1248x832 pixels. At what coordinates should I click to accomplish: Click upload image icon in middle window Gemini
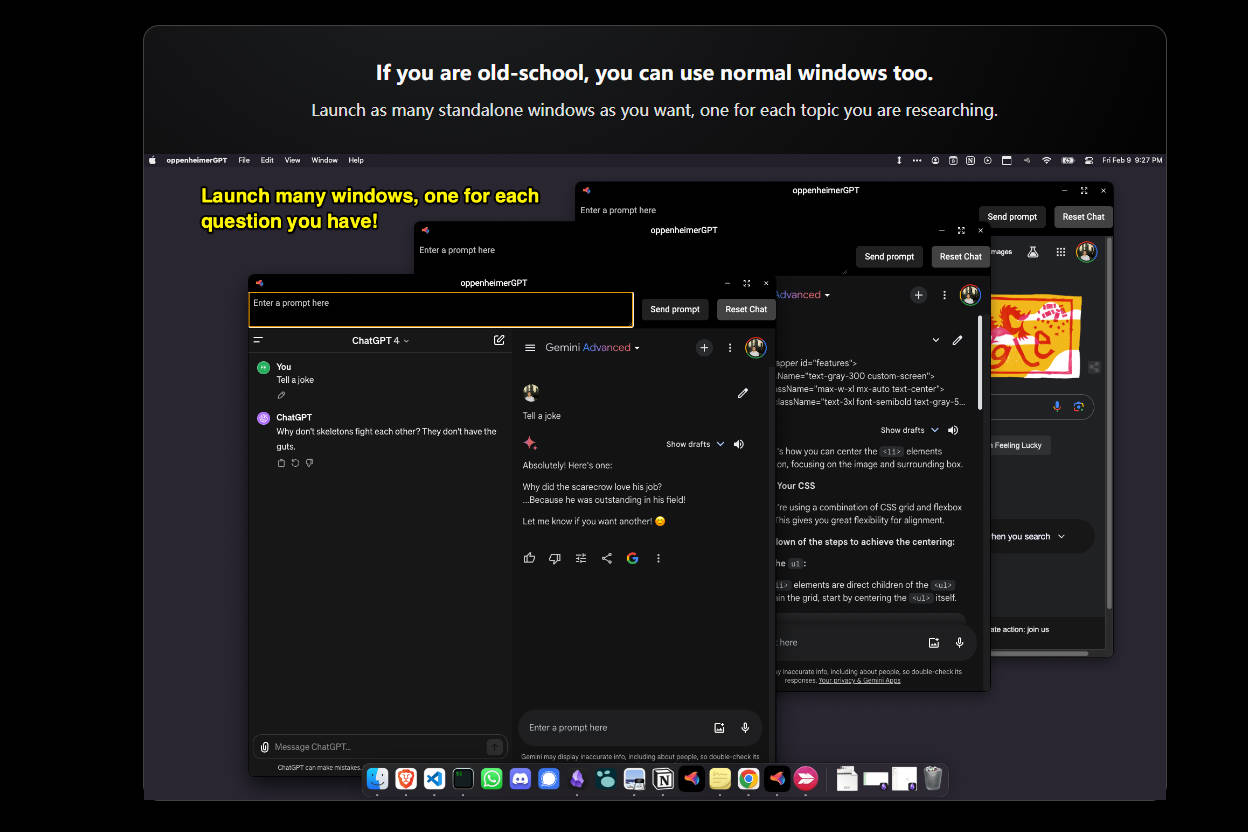(x=934, y=643)
